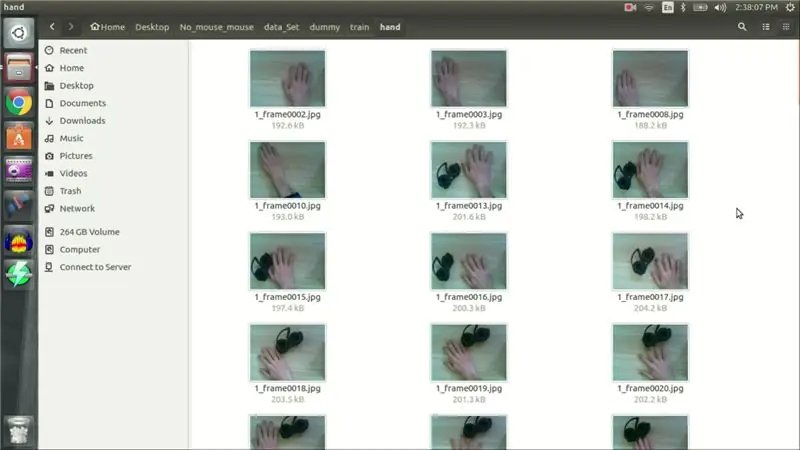Select thumbnail 1_frame0008.jpg
This screenshot has width=800, height=450.
[x=650, y=79]
